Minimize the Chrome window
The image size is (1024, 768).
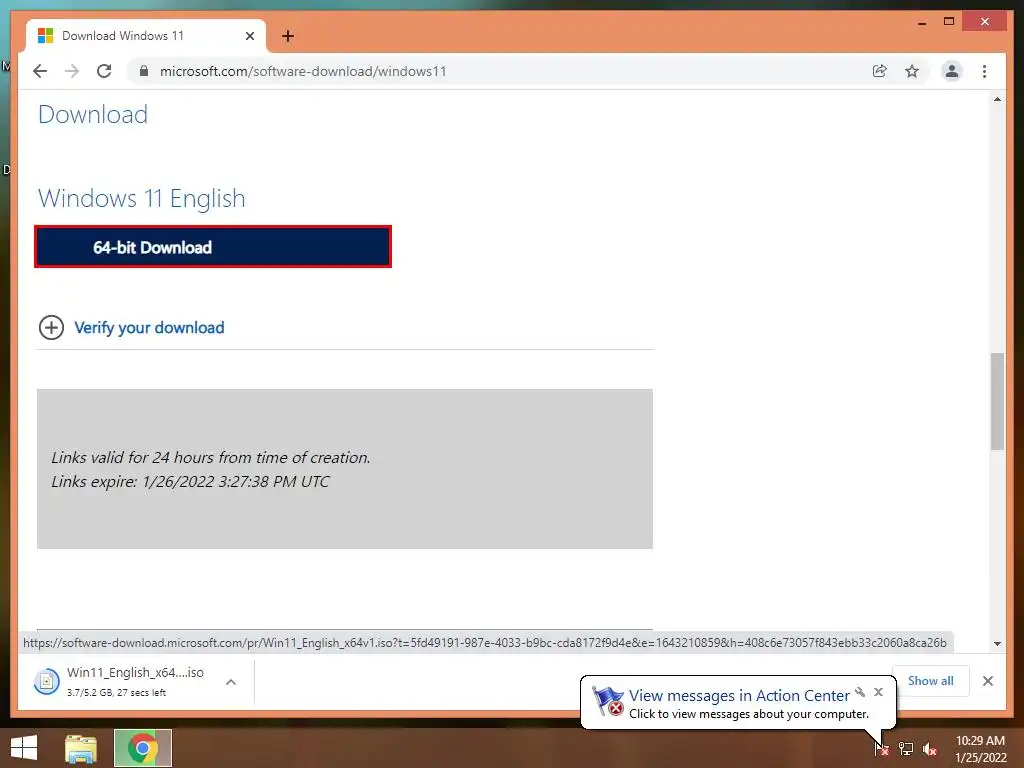pyautogui.click(x=921, y=22)
